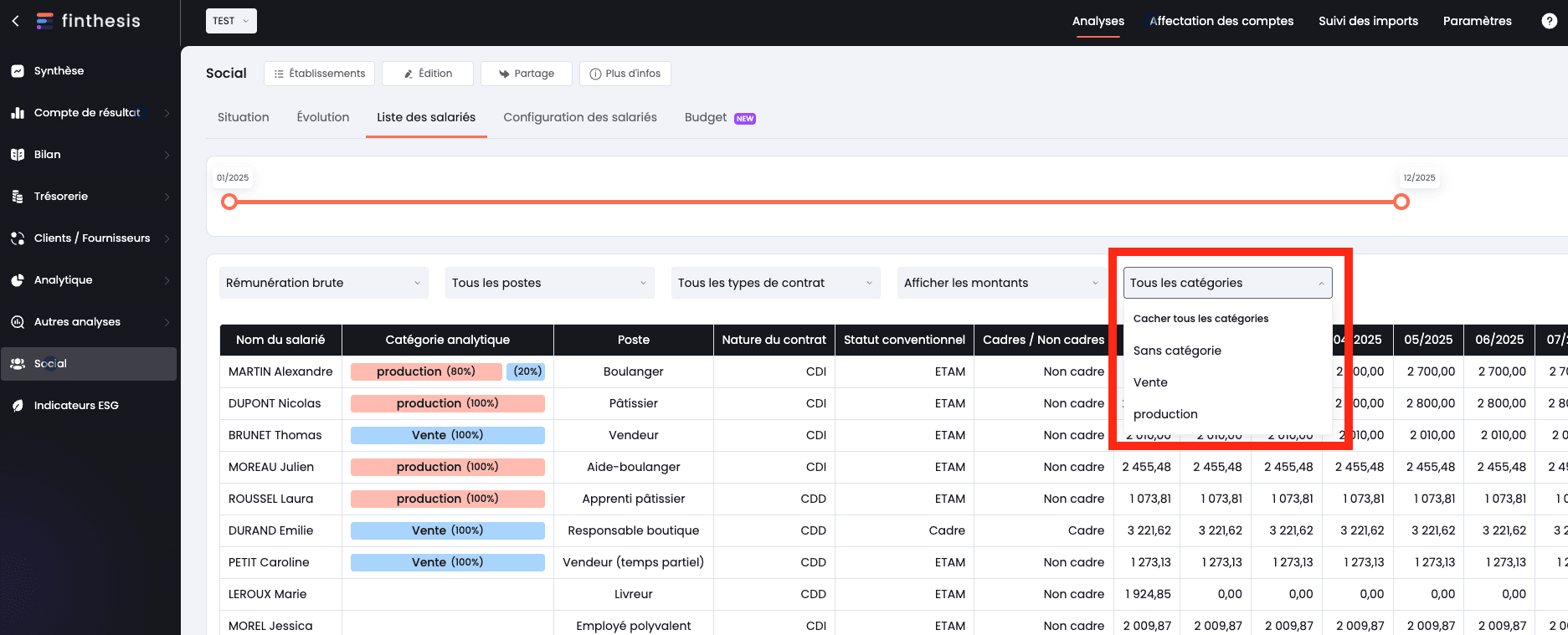The width and height of the screenshot is (1568, 635).
Task: Expand Clients / Fournisseurs chevron
Action: click(167, 238)
